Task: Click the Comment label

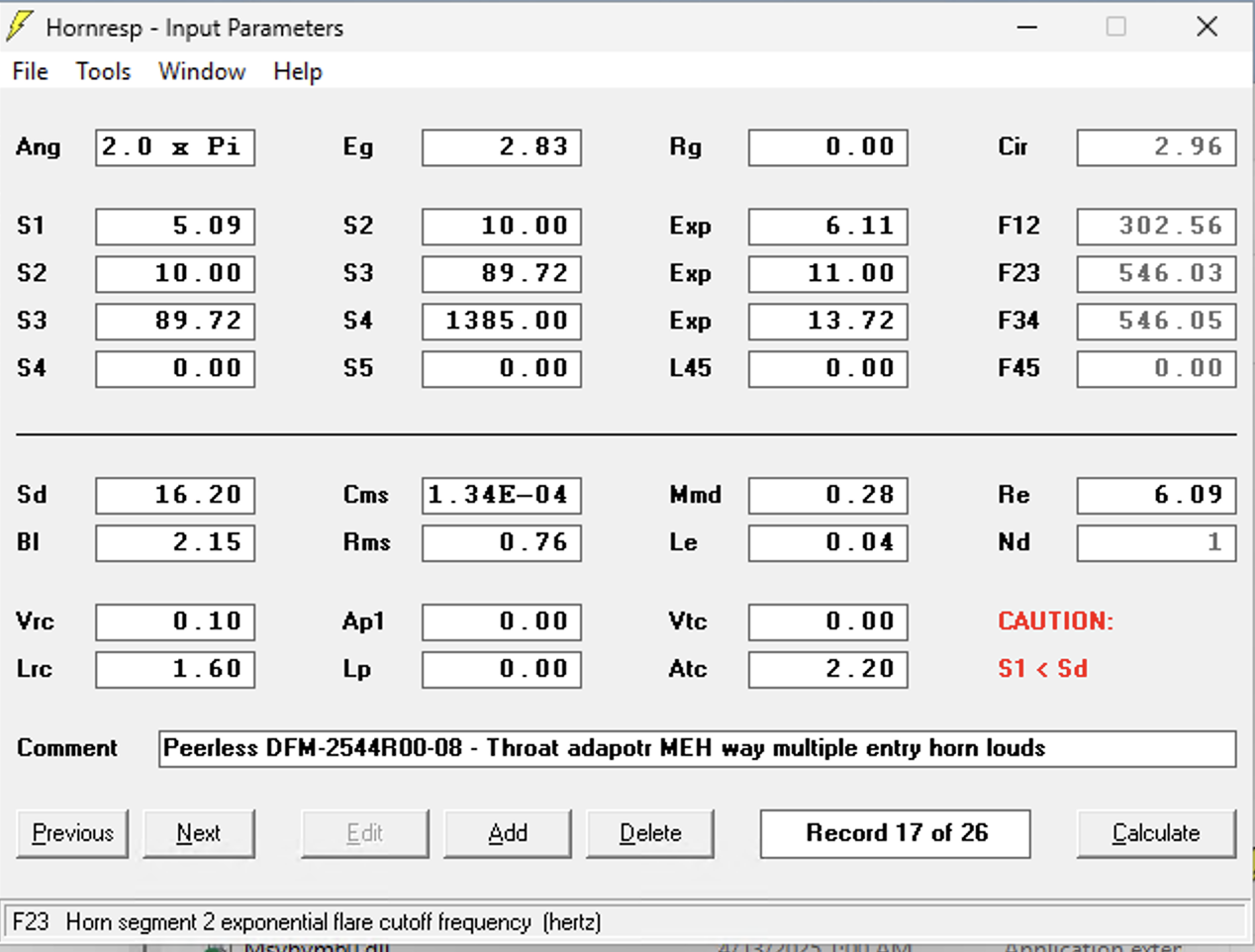Action: tap(66, 748)
